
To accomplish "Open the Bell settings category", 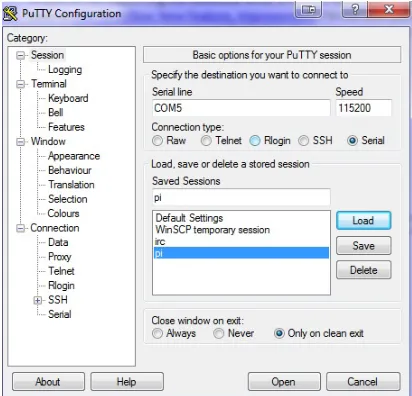I will click(x=55, y=113).
